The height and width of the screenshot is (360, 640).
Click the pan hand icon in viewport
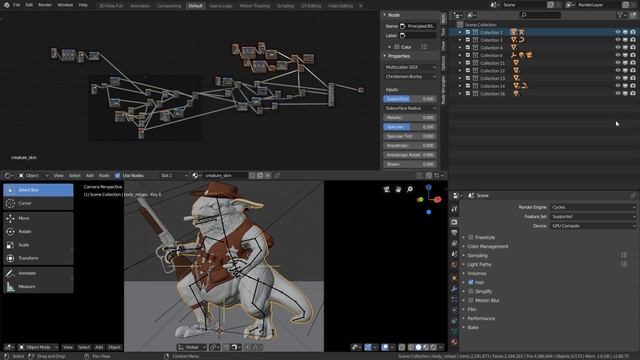[398, 189]
